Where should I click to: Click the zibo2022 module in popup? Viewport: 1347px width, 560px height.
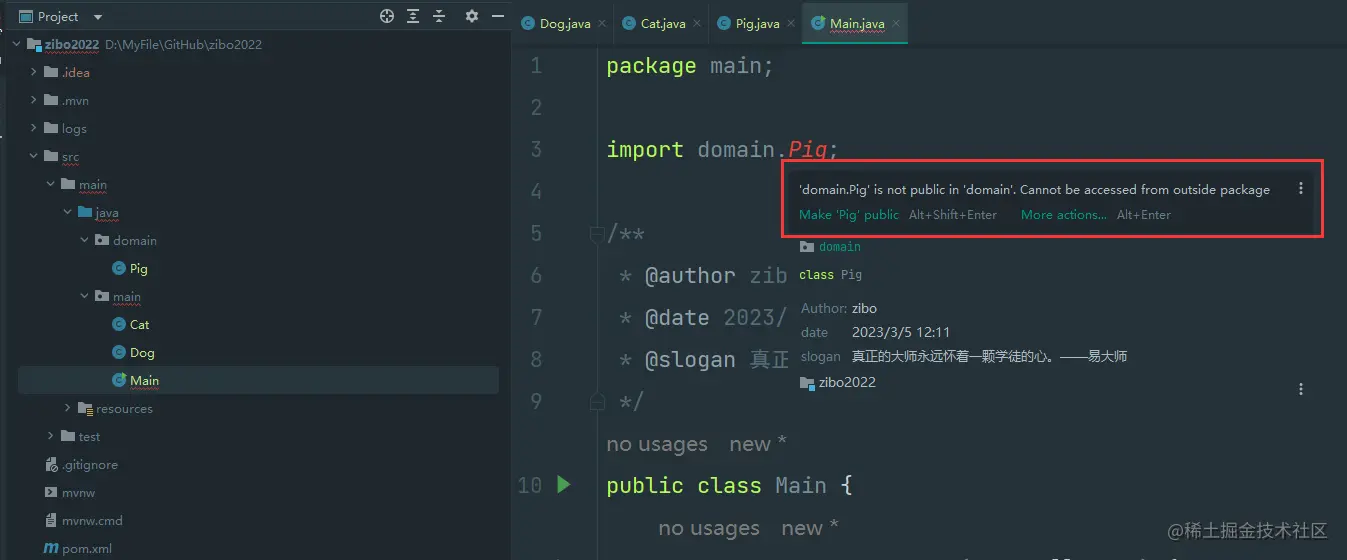847,382
